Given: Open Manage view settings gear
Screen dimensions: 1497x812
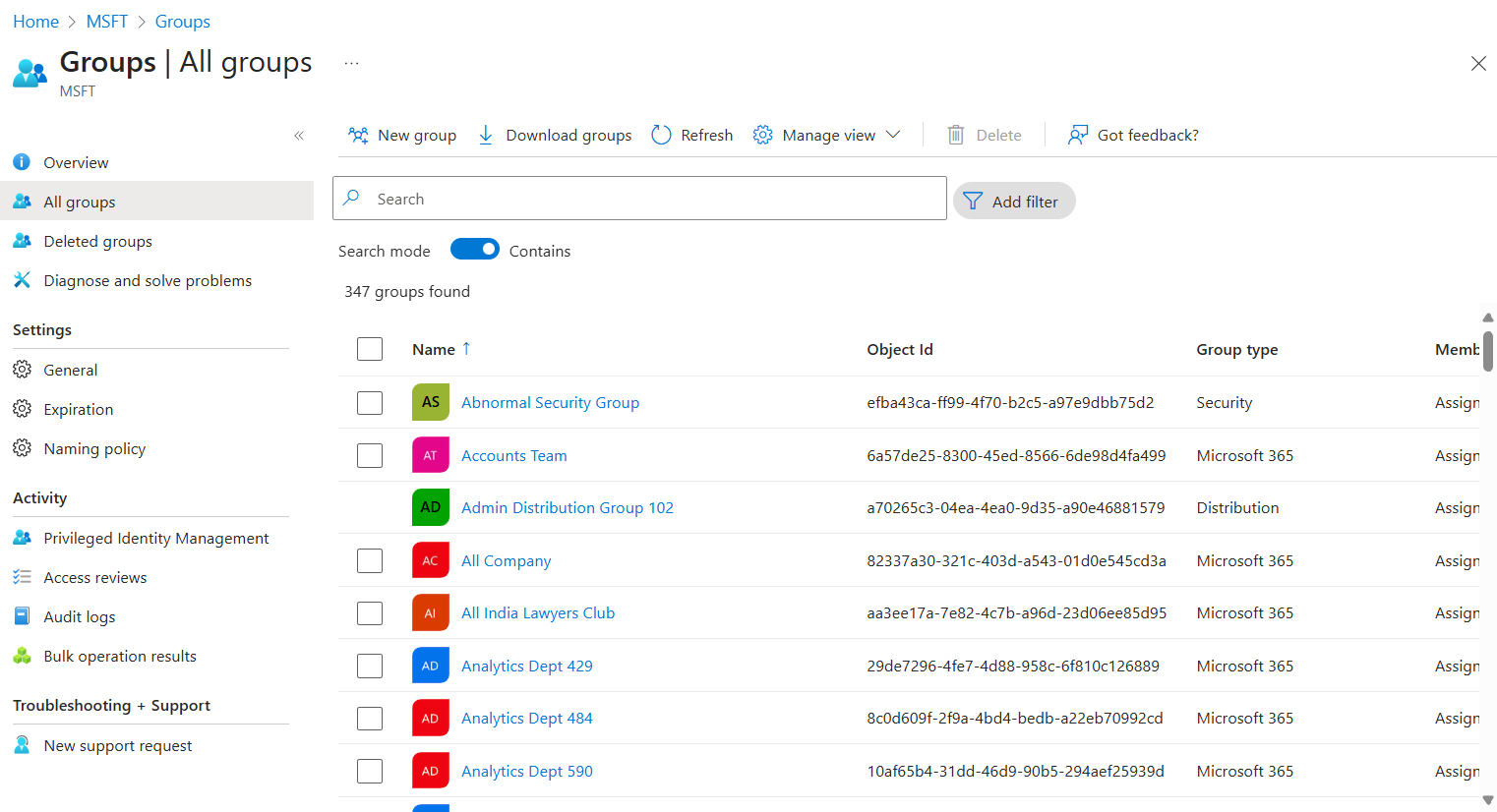Looking at the screenshot, I should tap(762, 135).
